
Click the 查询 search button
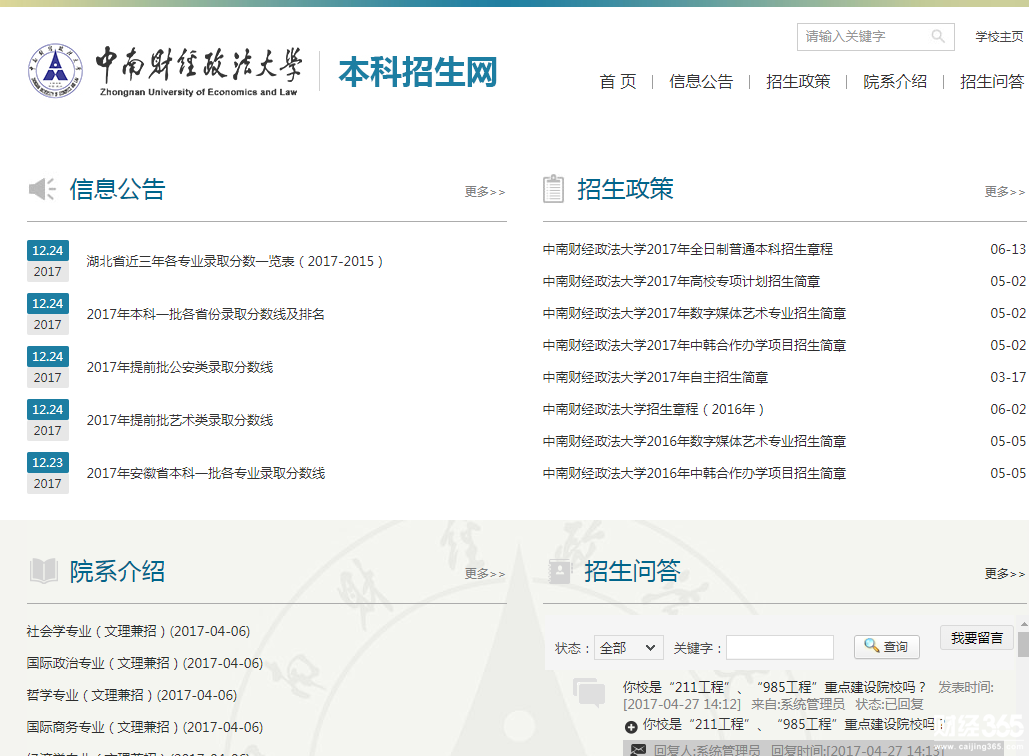coord(887,647)
